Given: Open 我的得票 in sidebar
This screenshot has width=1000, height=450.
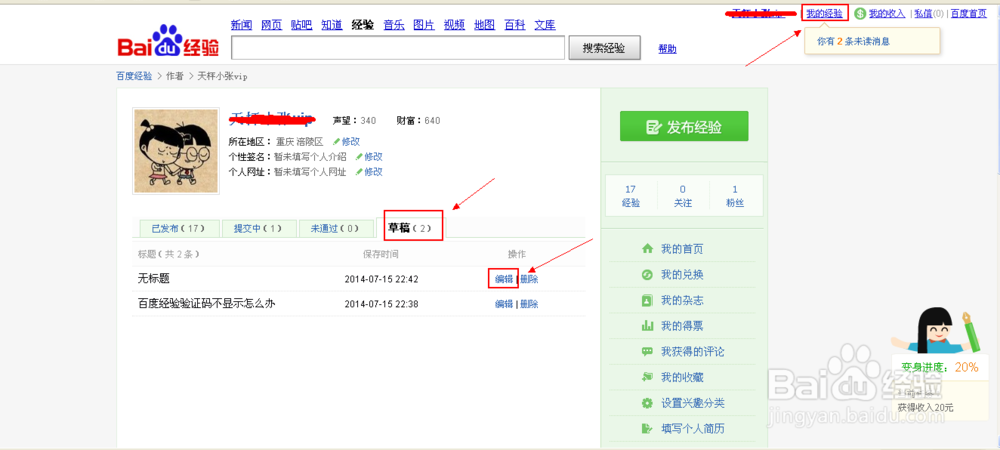Looking at the screenshot, I should [x=682, y=326].
